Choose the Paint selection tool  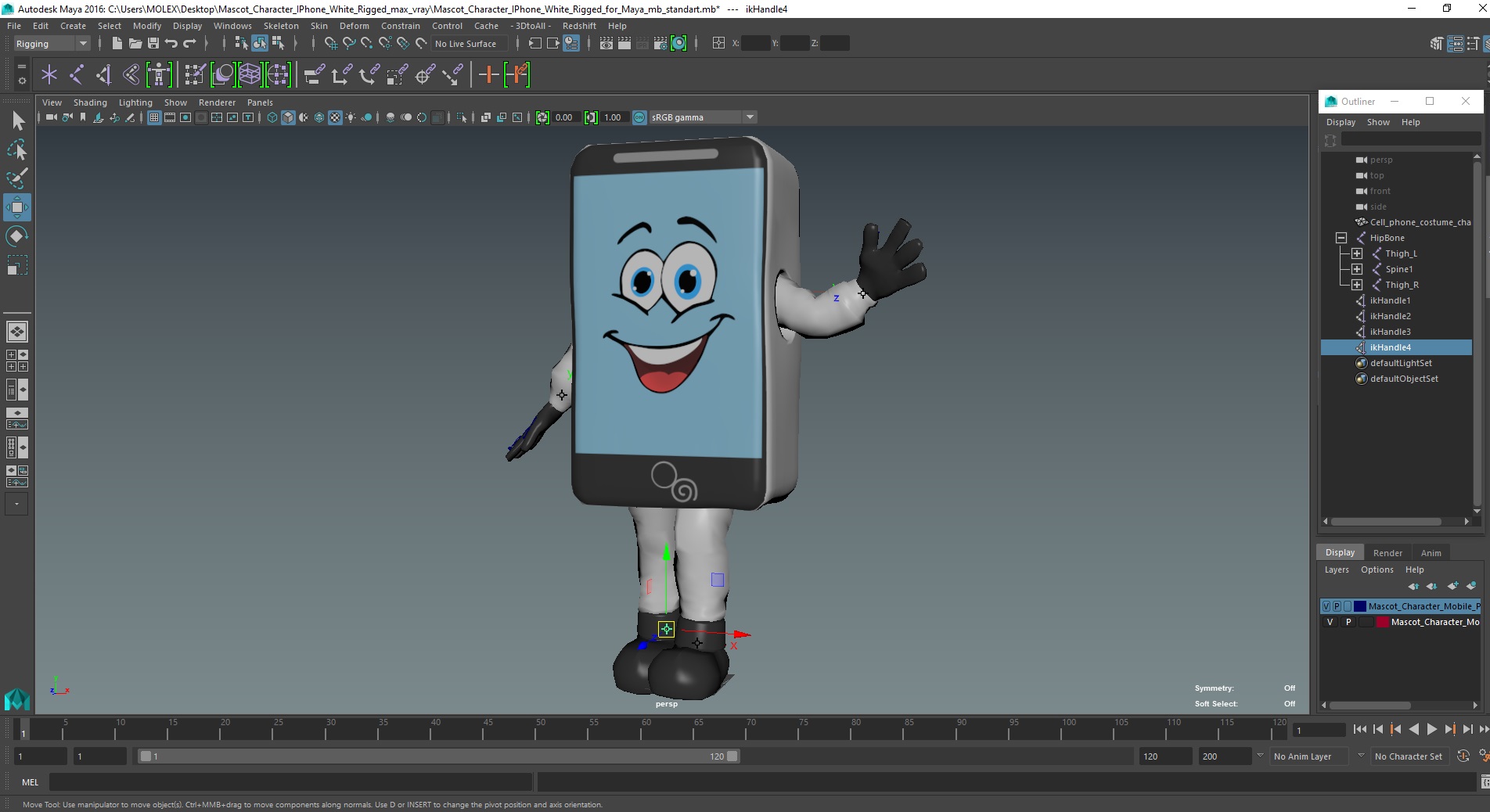click(17, 178)
